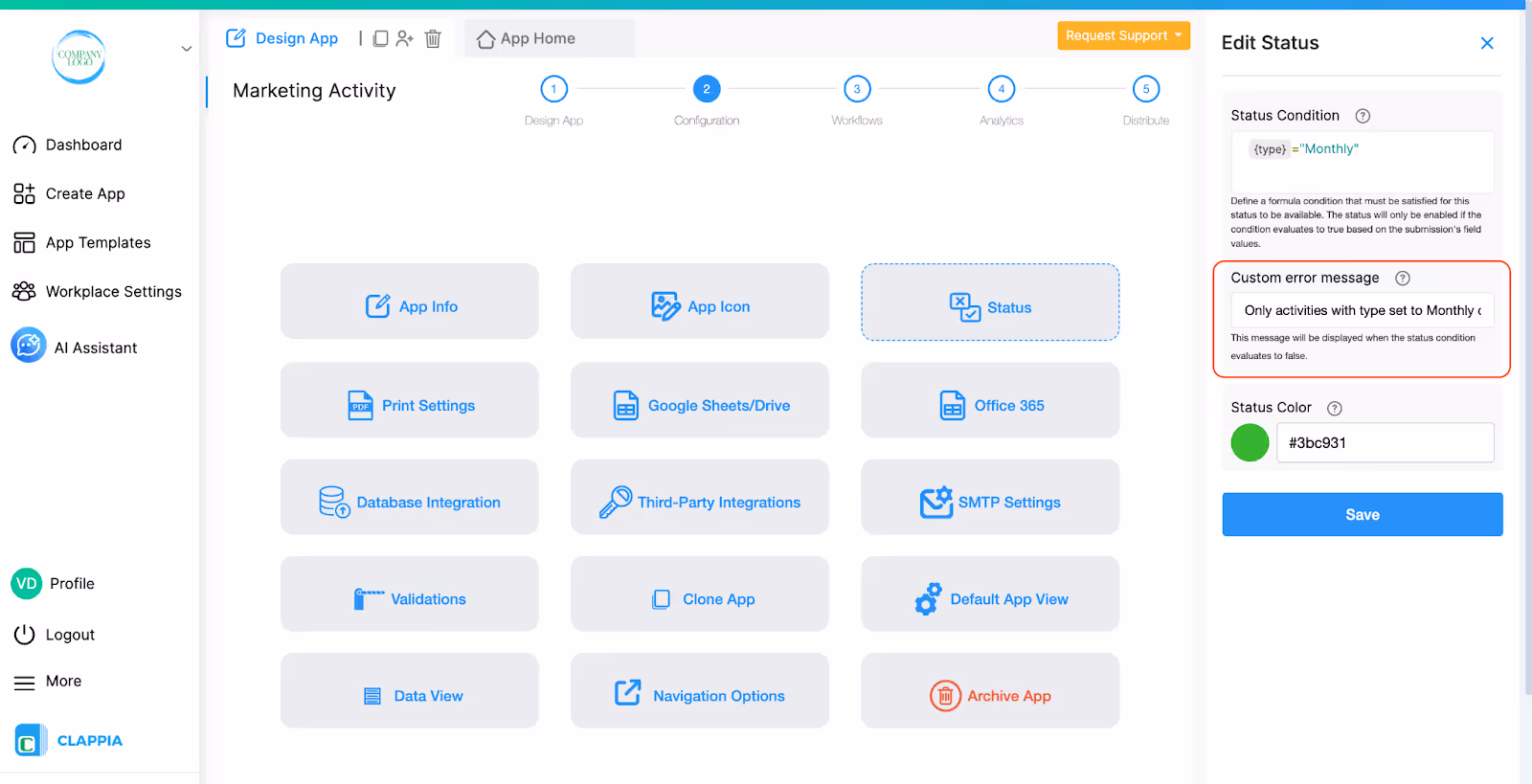This screenshot has height=784, width=1532.
Task: Open Navigation Options tile
Action: tap(700, 690)
